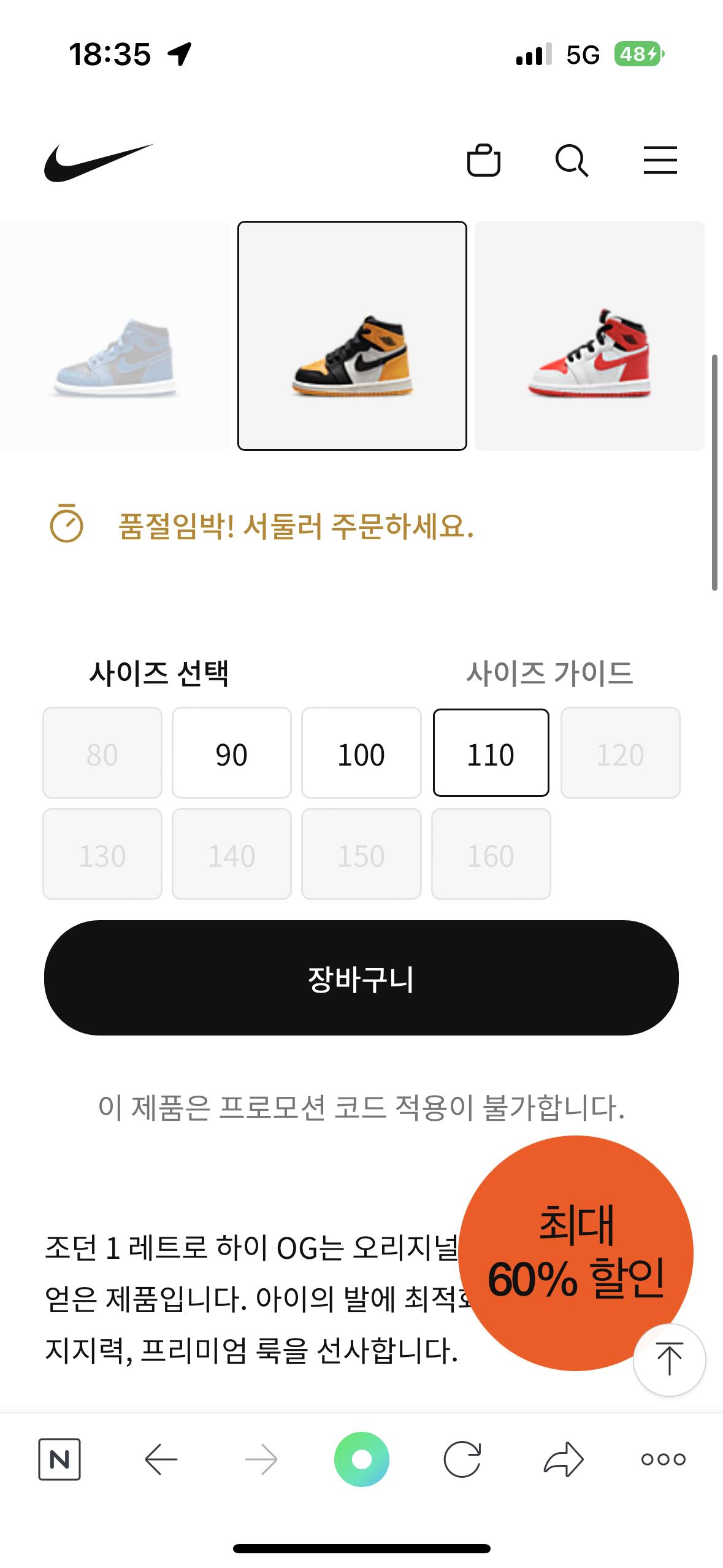Select the red and white colorway swatch

[589, 336]
